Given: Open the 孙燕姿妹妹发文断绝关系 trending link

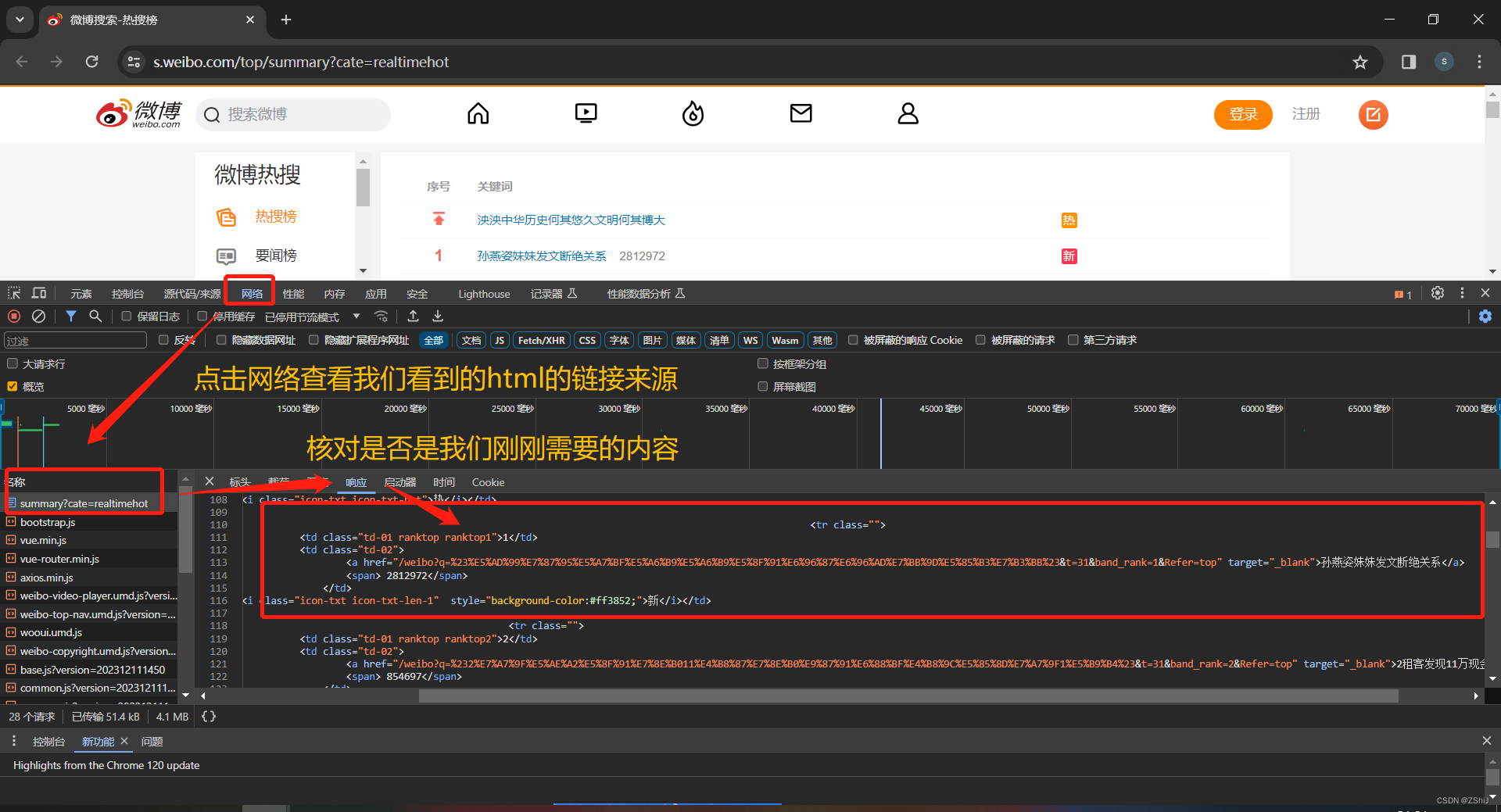Looking at the screenshot, I should (542, 256).
